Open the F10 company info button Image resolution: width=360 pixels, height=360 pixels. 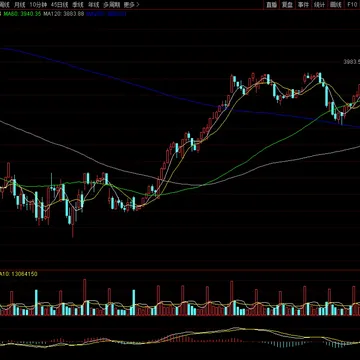352,5
